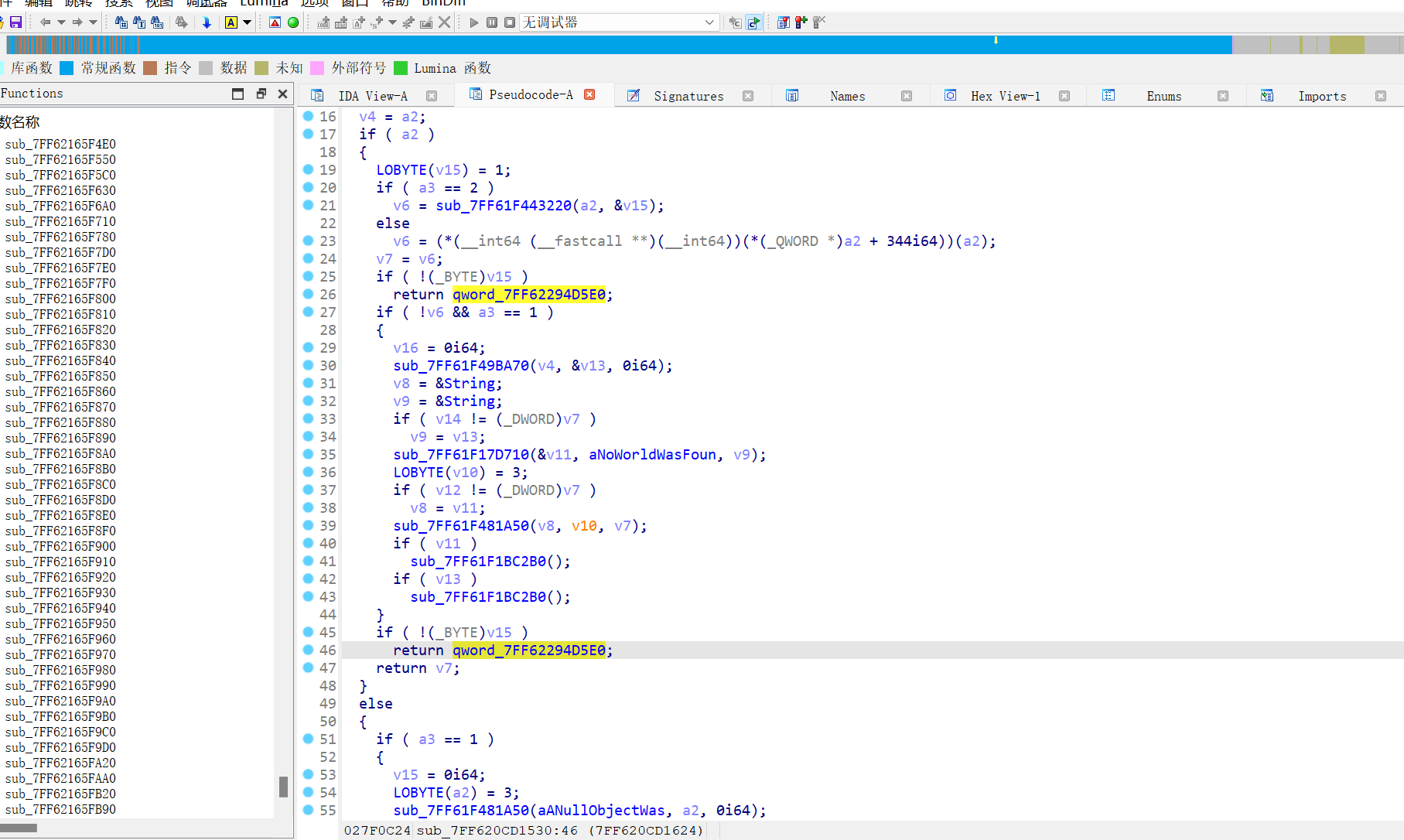This screenshot has height=840, width=1404.
Task: Open the Hex View-1 tab
Action: (x=1005, y=96)
